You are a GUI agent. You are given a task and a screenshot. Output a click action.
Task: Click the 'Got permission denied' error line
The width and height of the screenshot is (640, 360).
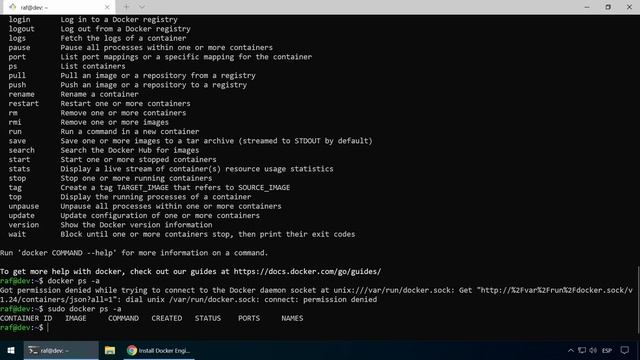[x=316, y=295]
